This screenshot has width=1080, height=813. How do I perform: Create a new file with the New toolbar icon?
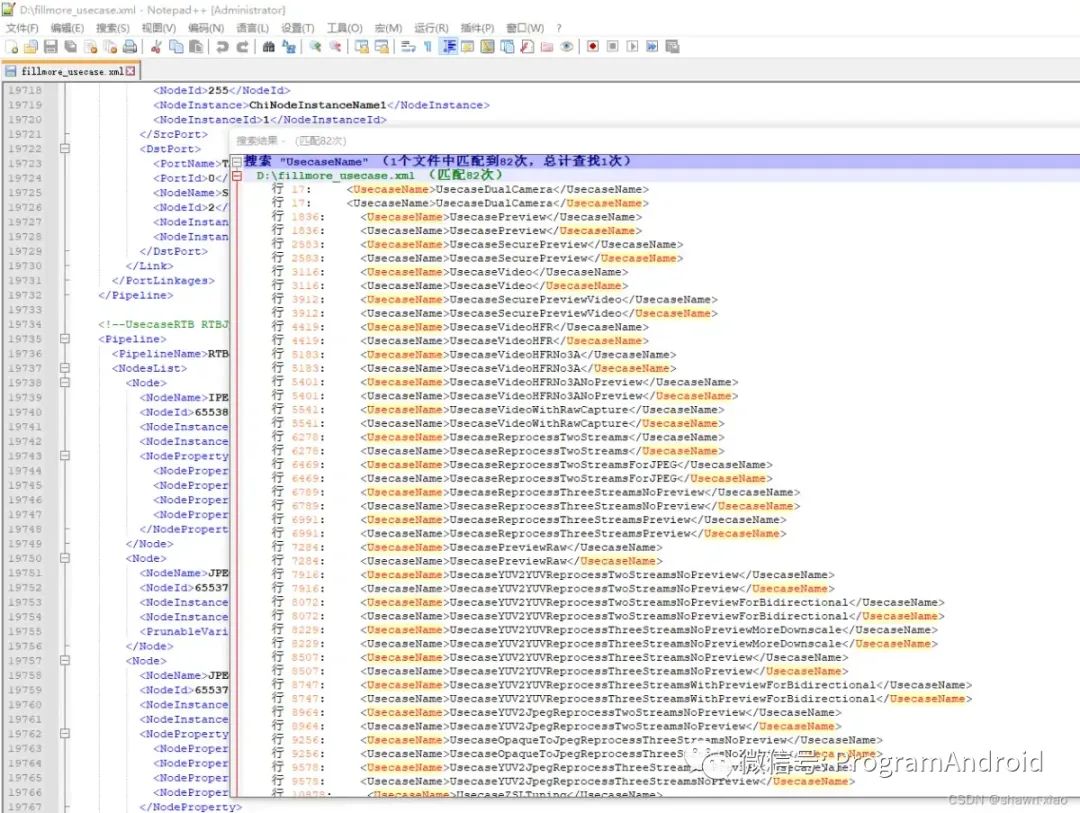point(12,47)
